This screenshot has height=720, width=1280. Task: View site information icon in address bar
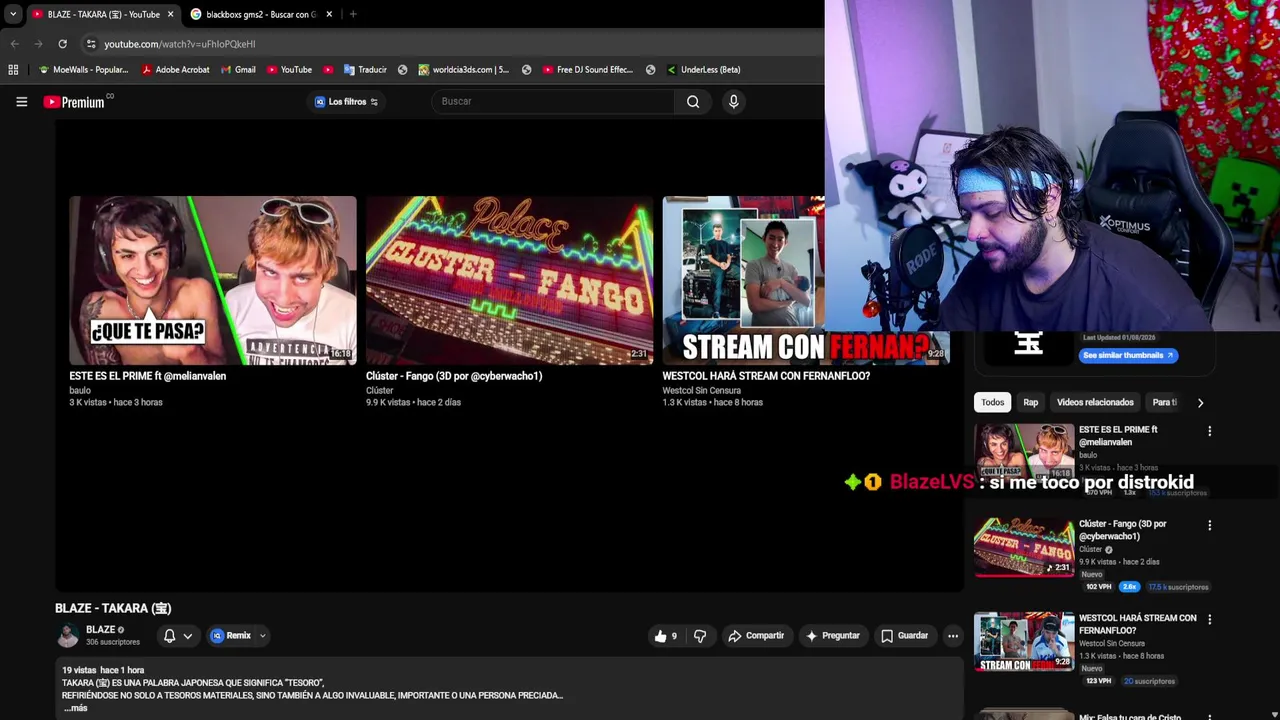[x=91, y=44]
